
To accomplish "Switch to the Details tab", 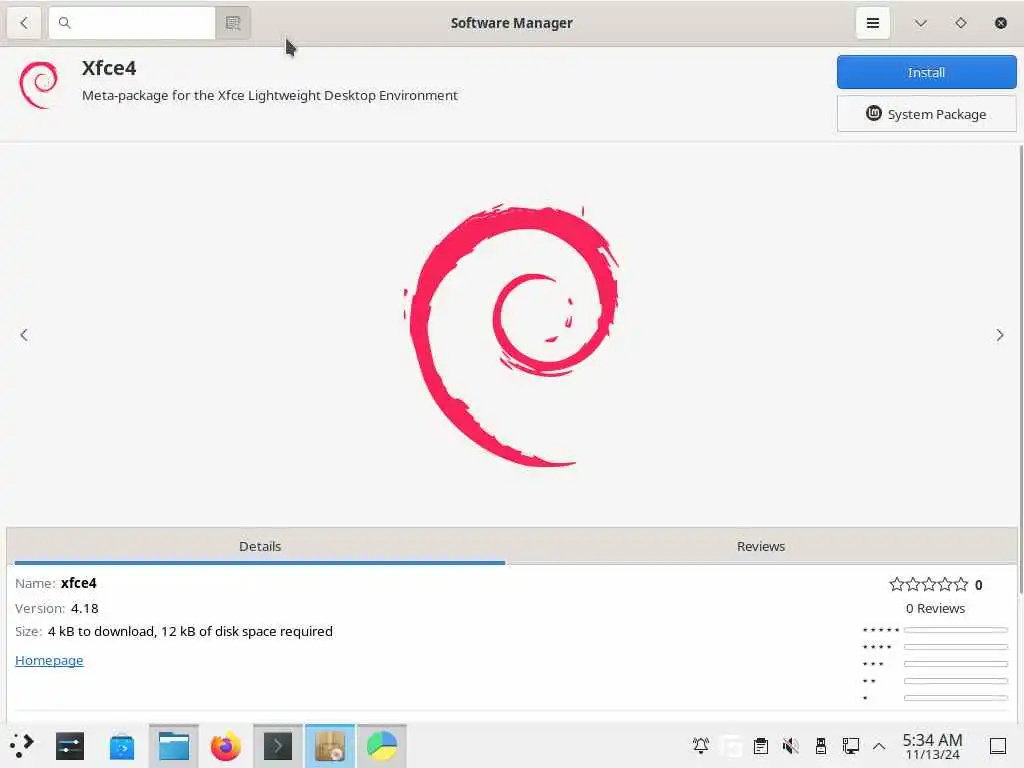I will click(260, 547).
